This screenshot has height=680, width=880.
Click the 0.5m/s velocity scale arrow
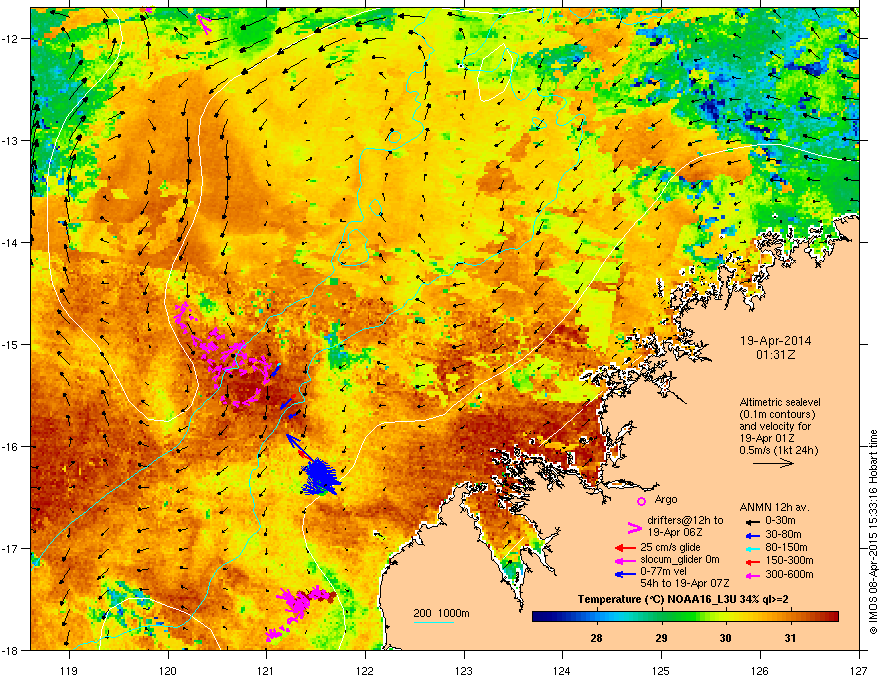(773, 463)
